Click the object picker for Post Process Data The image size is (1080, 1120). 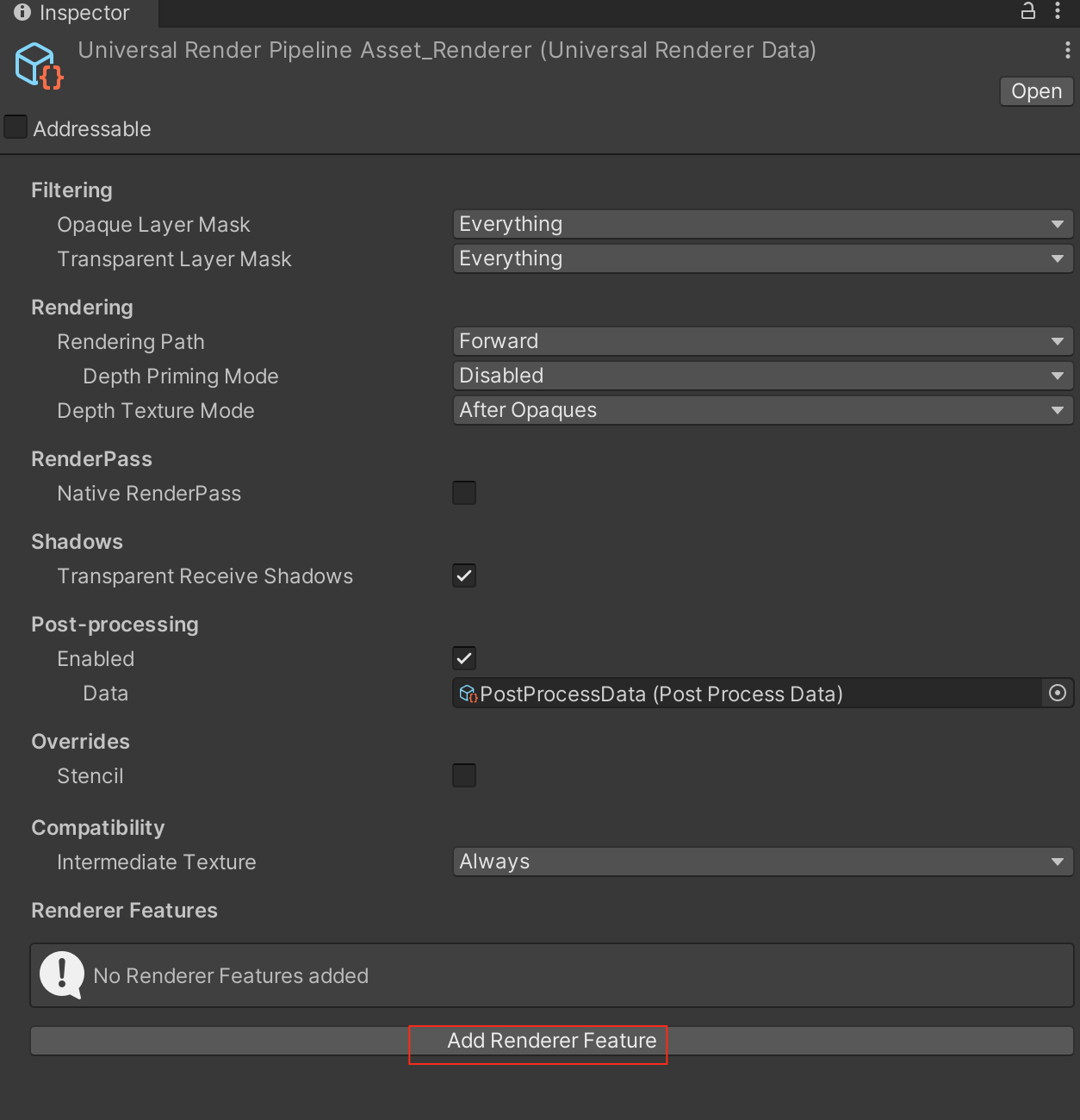pyautogui.click(x=1058, y=693)
